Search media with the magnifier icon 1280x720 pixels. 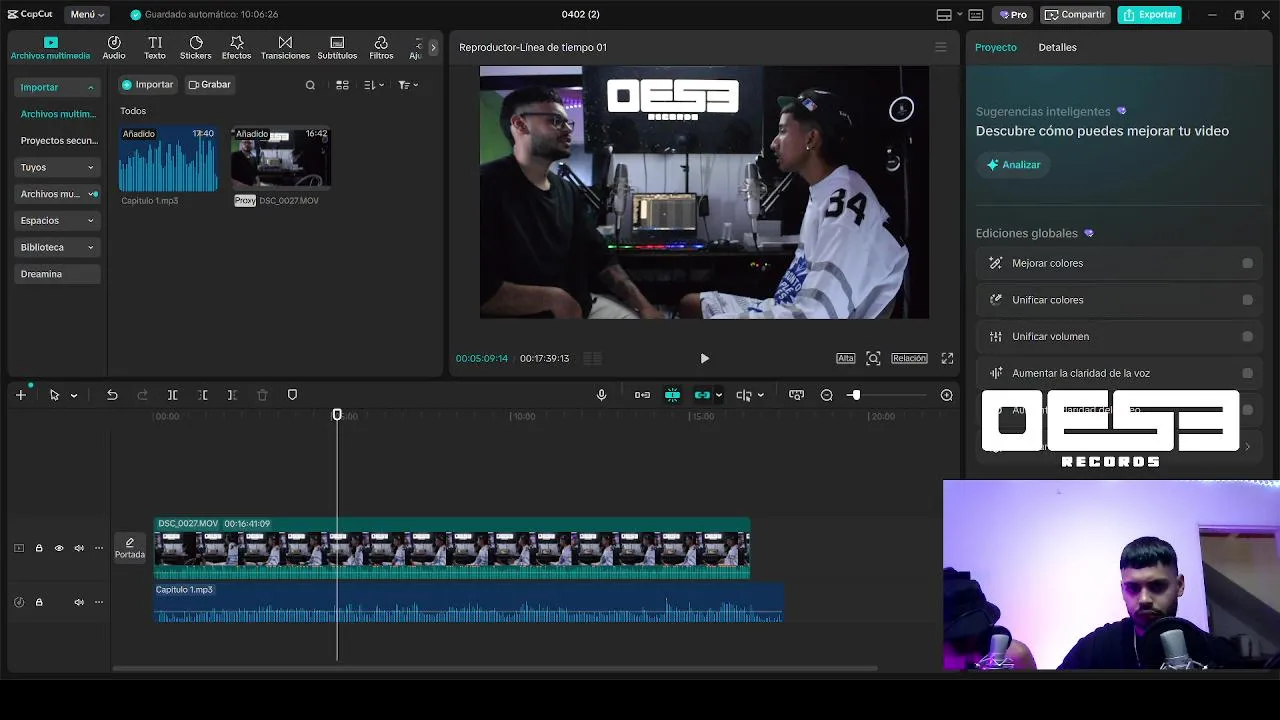pyautogui.click(x=310, y=85)
